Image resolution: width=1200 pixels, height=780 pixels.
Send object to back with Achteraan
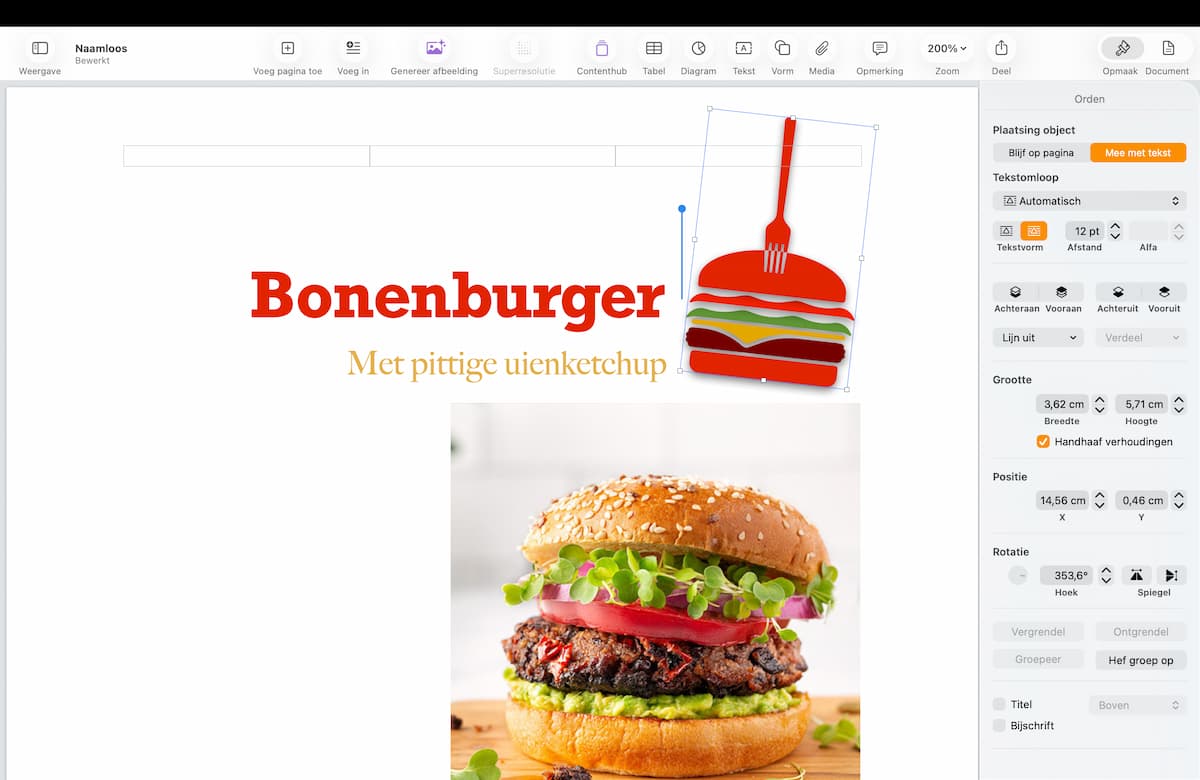[1015, 292]
